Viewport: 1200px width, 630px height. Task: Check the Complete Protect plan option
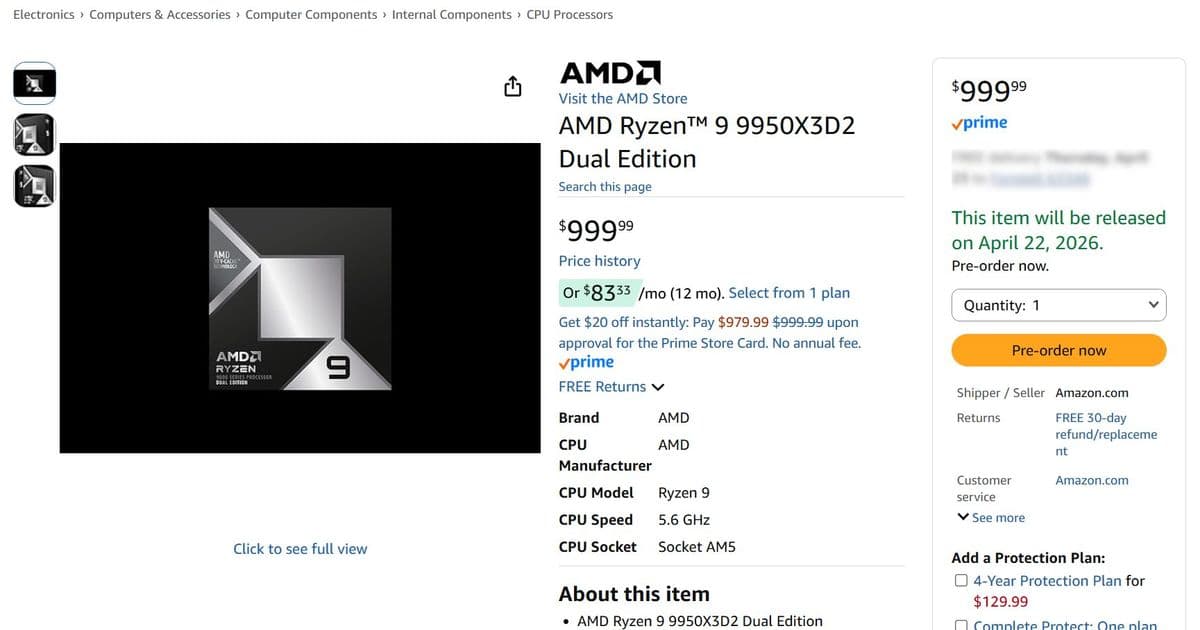tap(961, 624)
